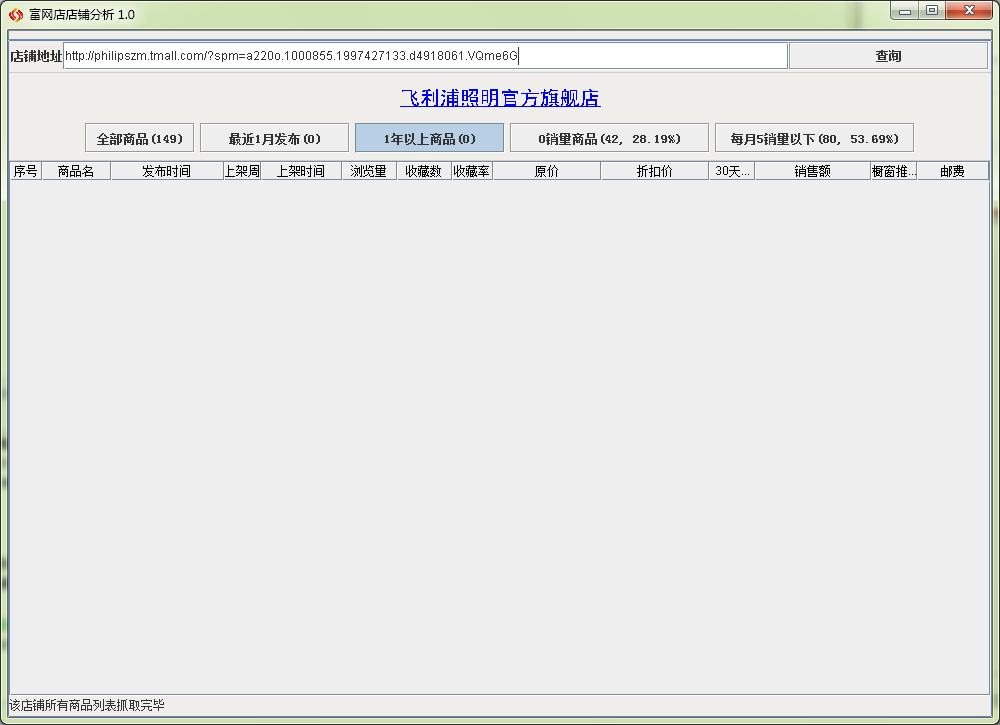Click the 折扣价 column header
The height and width of the screenshot is (725, 1000).
click(654, 171)
